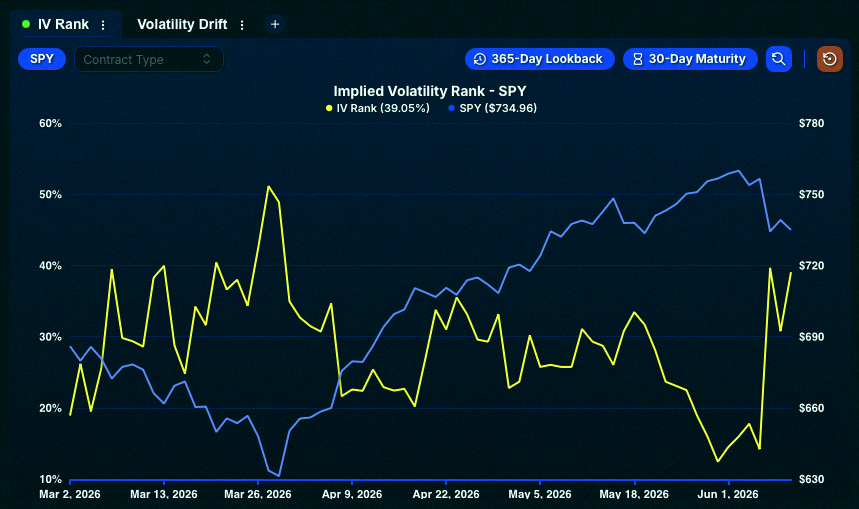Screen dimensions: 859x509
Task: Click the May 5, 2026 date label
Action: pos(540,494)
